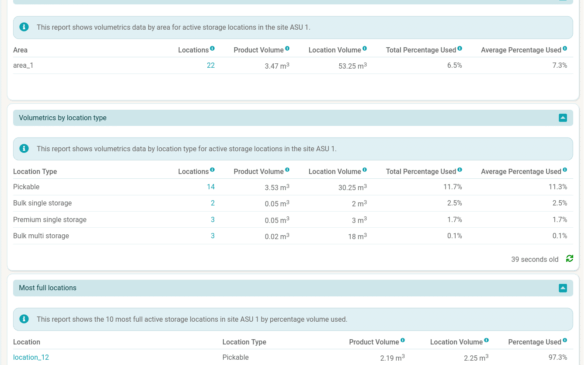Open the 3 Premium single storage locations
Image resolution: width=585 pixels, height=365 pixels.
pyautogui.click(x=212, y=219)
